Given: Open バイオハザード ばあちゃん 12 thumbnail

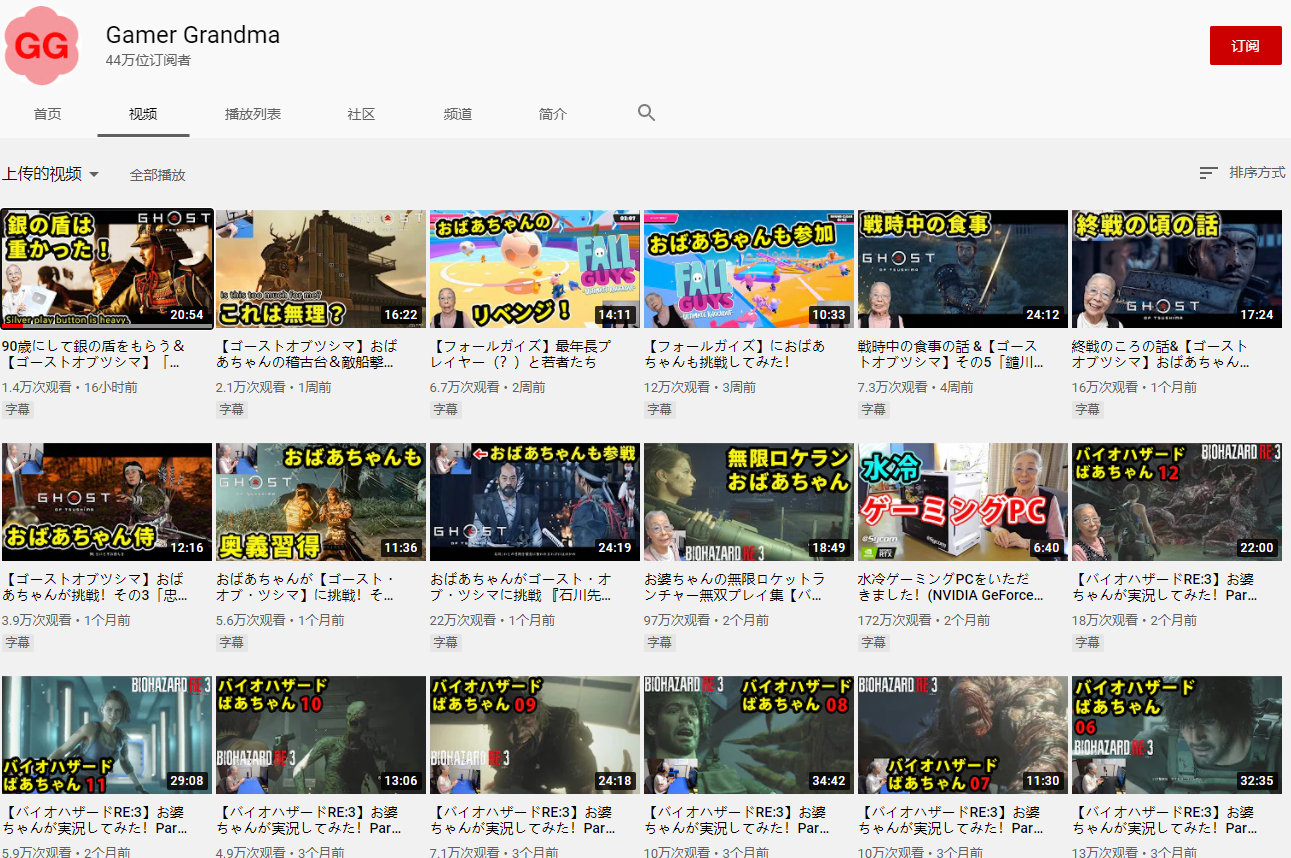Looking at the screenshot, I should [1177, 502].
